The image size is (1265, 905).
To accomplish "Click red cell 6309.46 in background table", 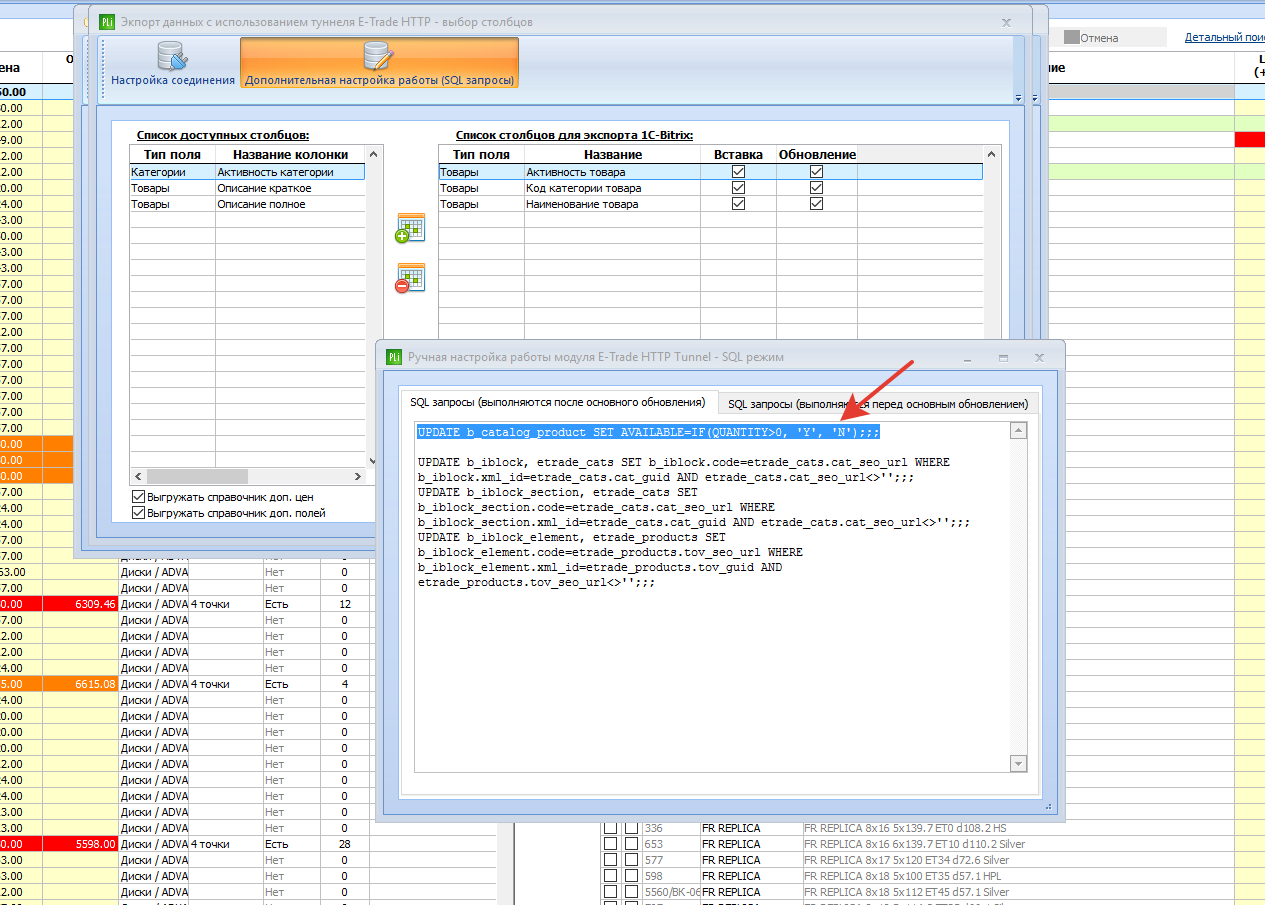I will pos(81,604).
